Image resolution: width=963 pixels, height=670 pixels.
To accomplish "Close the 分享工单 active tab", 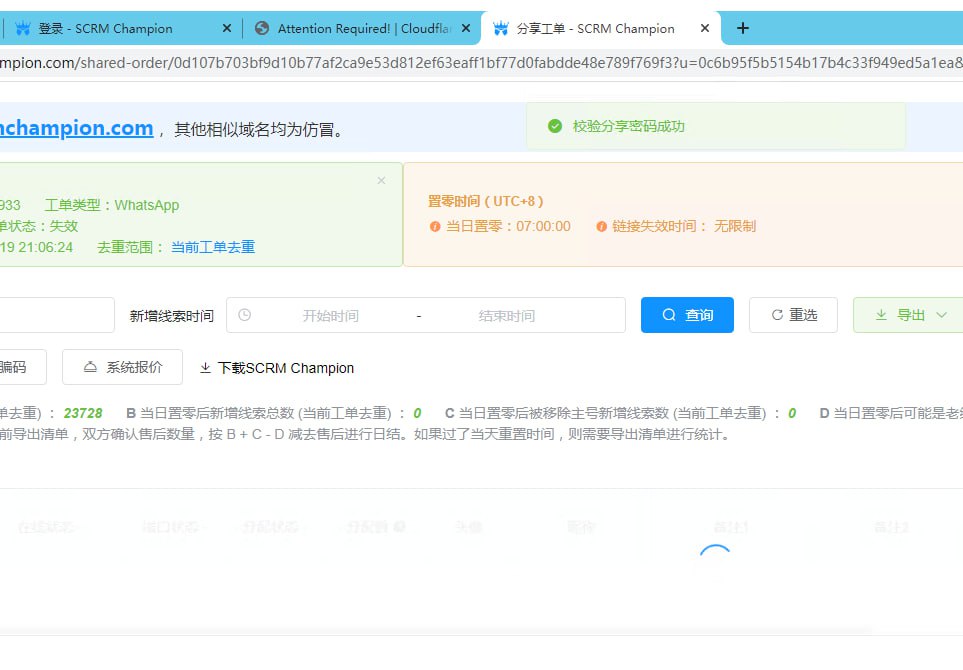I will [x=705, y=29].
